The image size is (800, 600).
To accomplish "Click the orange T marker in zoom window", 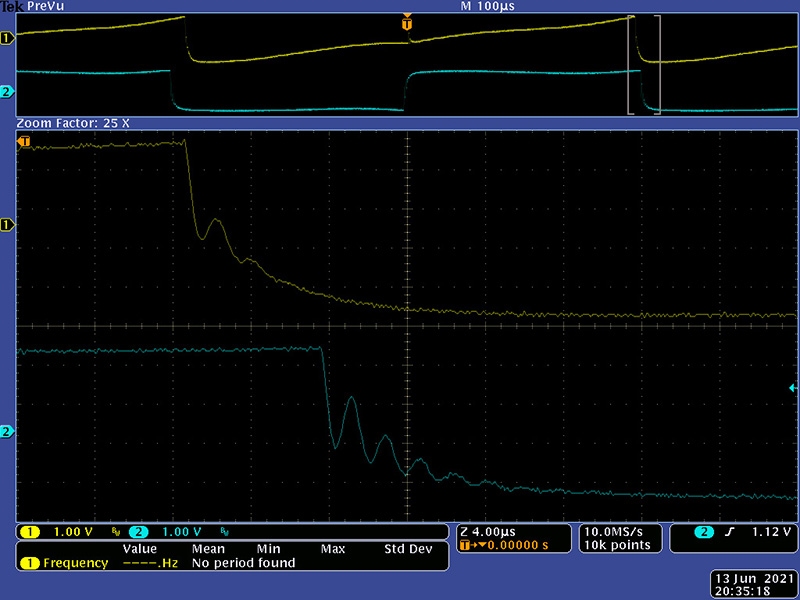I will coord(24,144).
